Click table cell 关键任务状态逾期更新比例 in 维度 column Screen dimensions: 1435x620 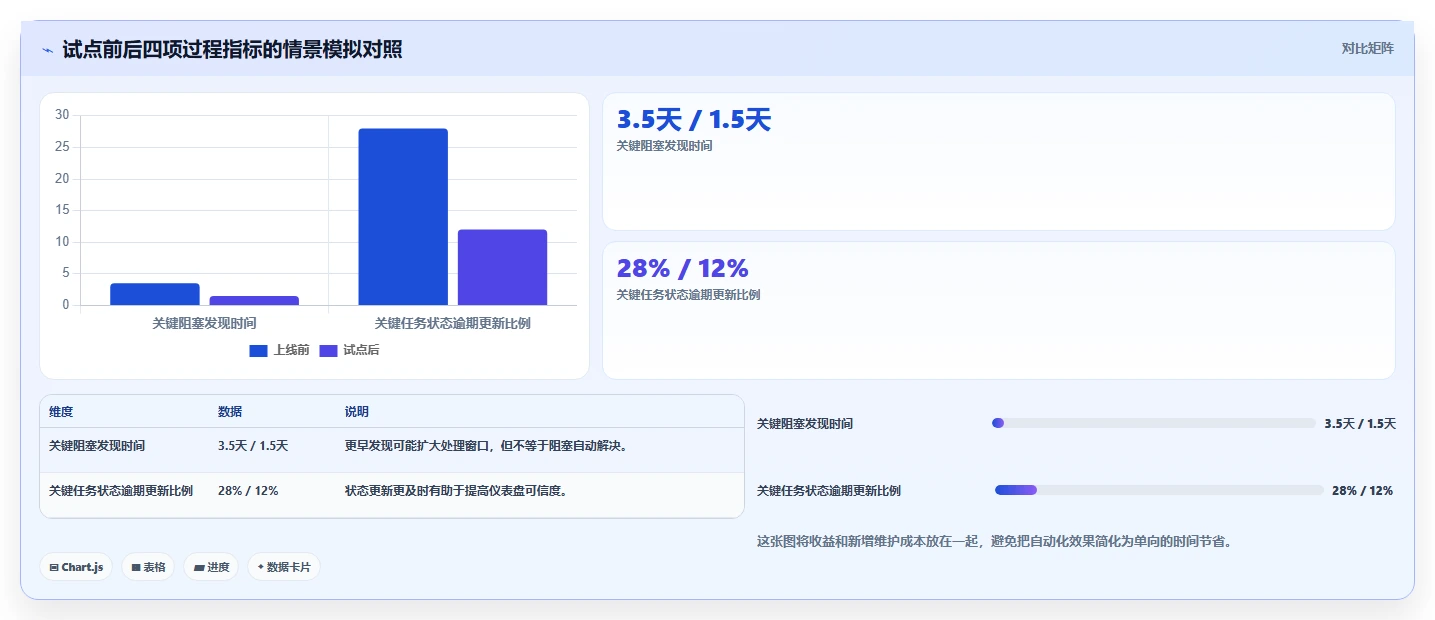121,491
